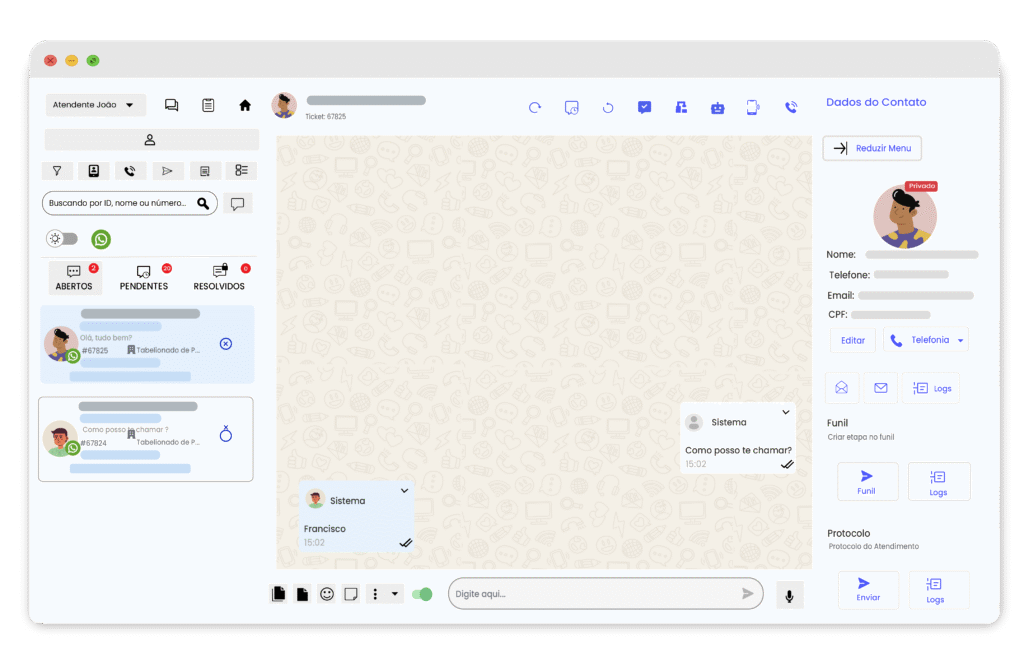Click the green WhatsApp channel icon

pyautogui.click(x=101, y=239)
